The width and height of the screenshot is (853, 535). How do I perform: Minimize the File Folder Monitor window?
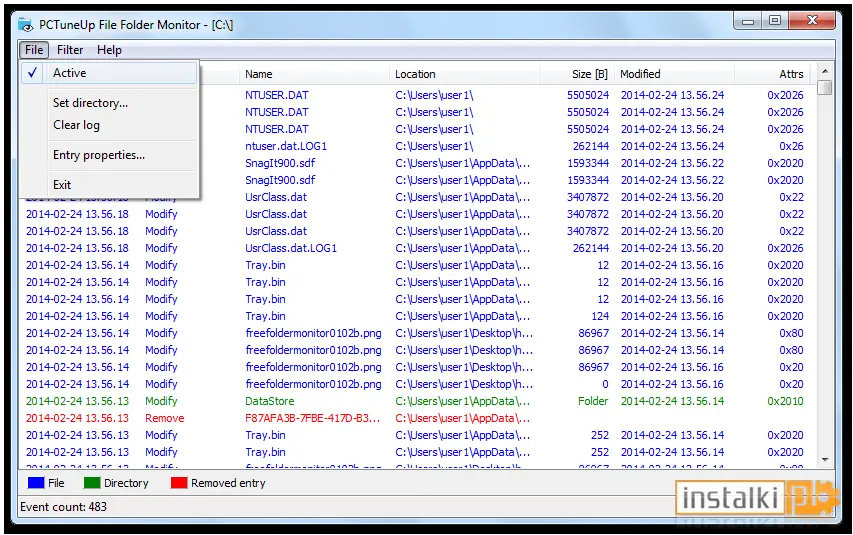point(748,21)
